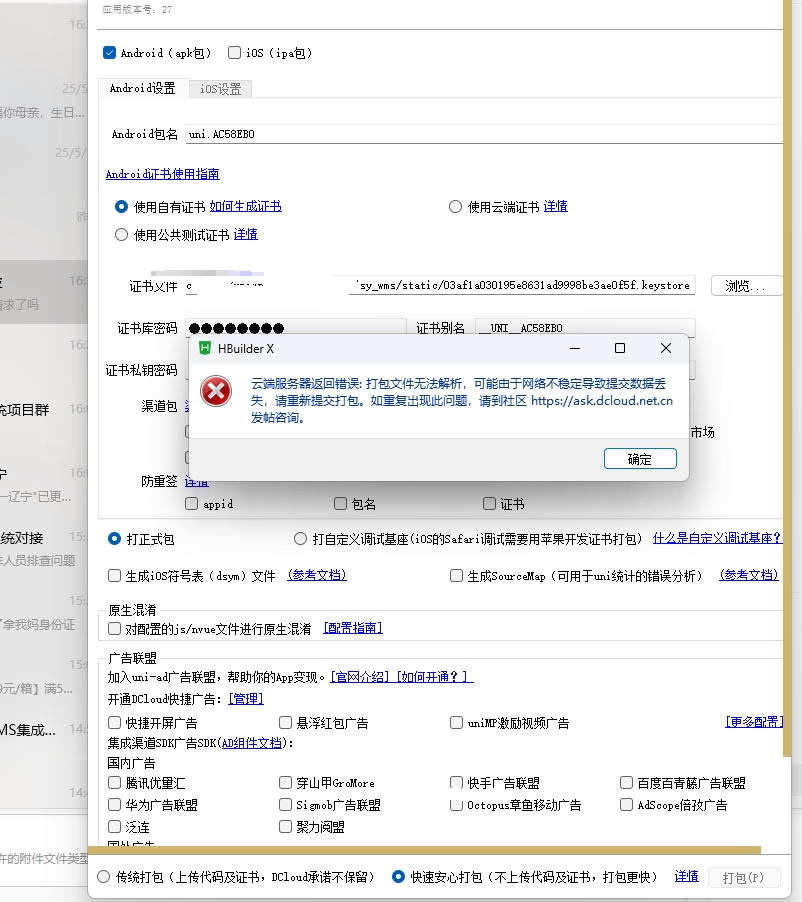Open the Android证书使用指南 link
The image size is (802, 902).
tap(163, 174)
